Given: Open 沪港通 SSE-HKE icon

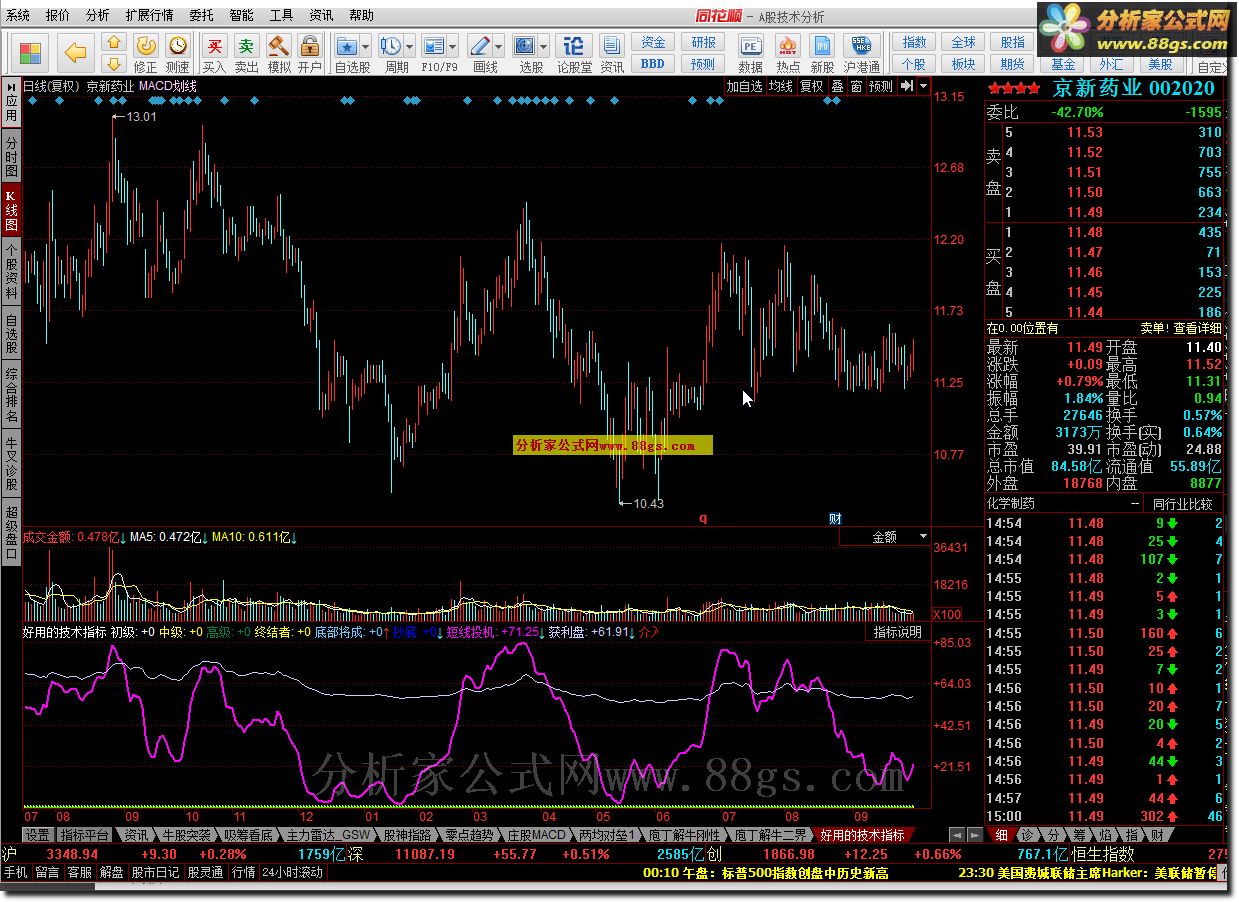Looking at the screenshot, I should tap(861, 46).
